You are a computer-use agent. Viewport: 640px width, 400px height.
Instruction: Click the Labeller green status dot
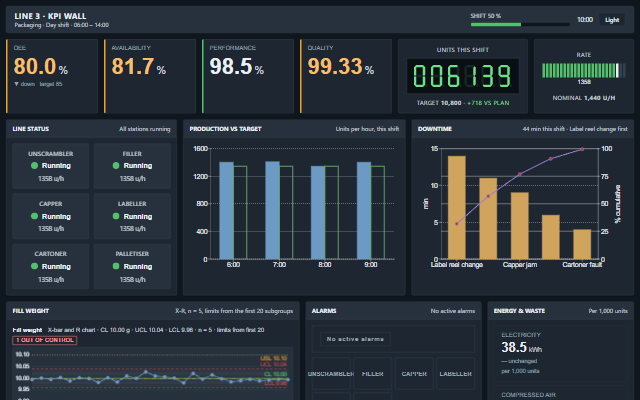[x=116, y=216]
